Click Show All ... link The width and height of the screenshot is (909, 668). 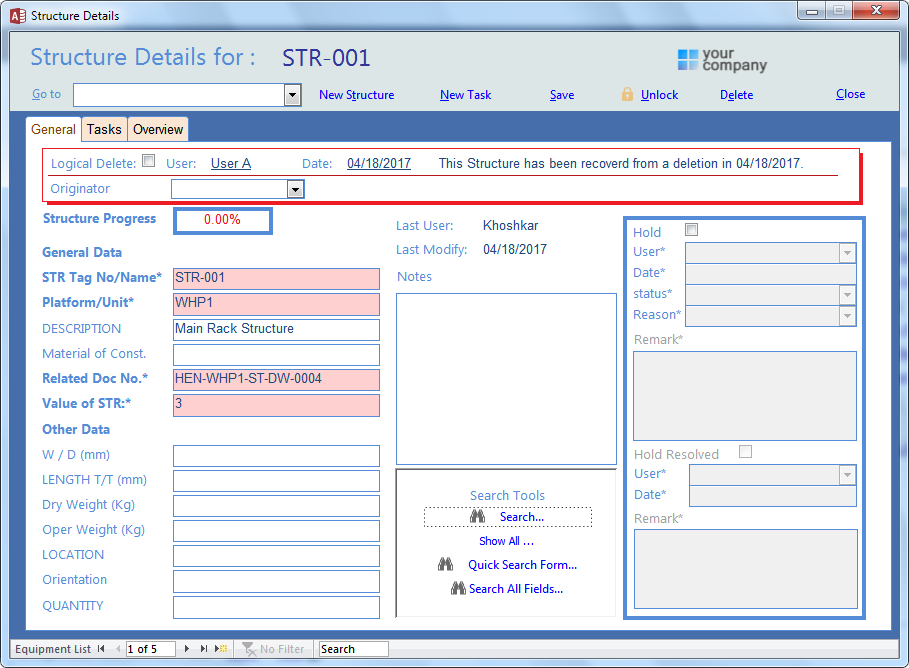[x=507, y=541]
